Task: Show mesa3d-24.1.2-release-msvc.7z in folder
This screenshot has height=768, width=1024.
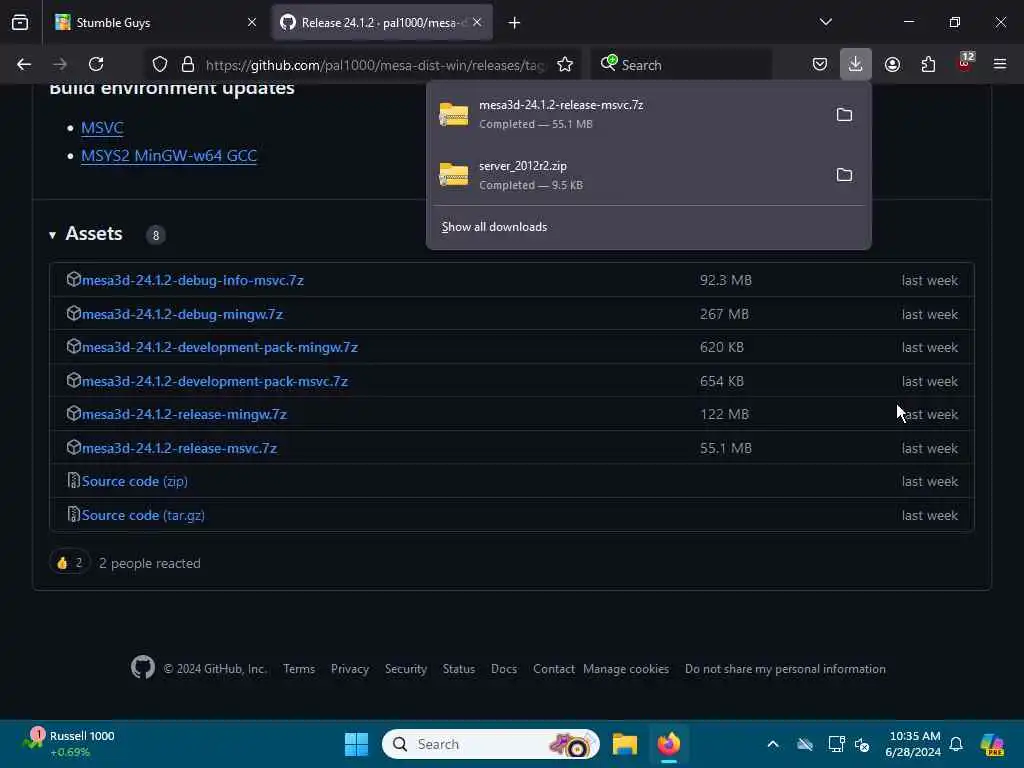Action: pos(844,115)
